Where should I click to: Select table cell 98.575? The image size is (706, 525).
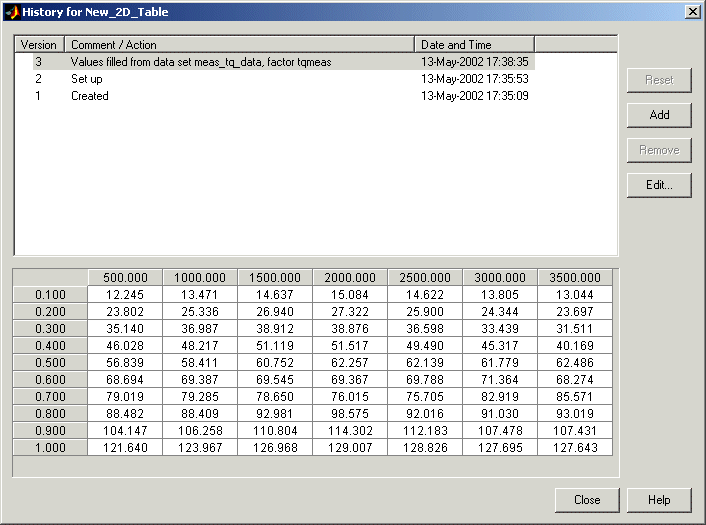(350, 413)
